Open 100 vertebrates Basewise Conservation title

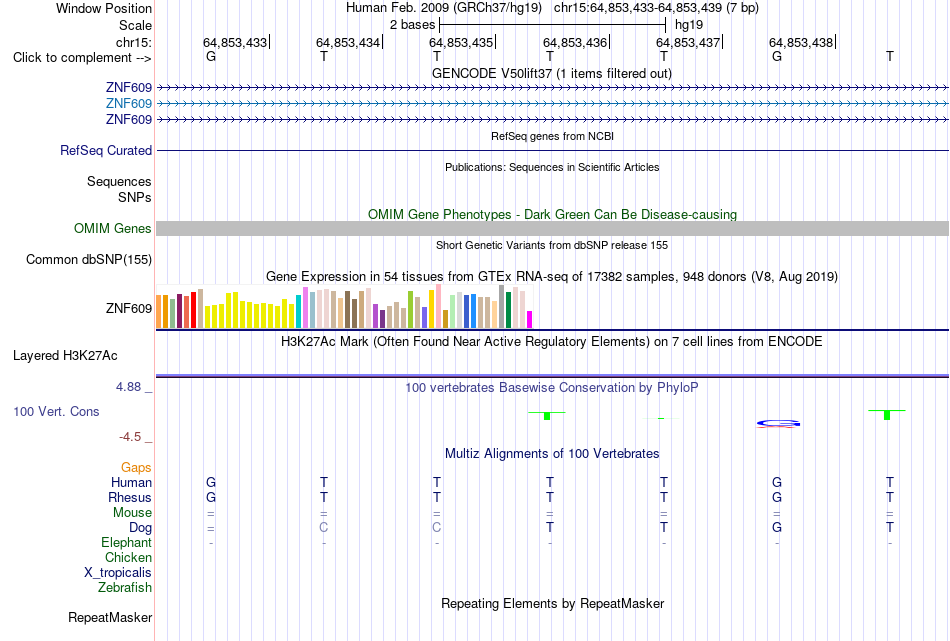pyautogui.click(x=552, y=388)
